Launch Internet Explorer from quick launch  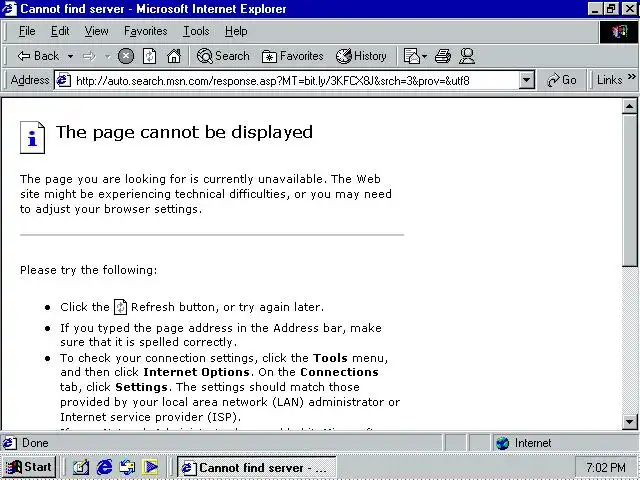(x=104, y=467)
